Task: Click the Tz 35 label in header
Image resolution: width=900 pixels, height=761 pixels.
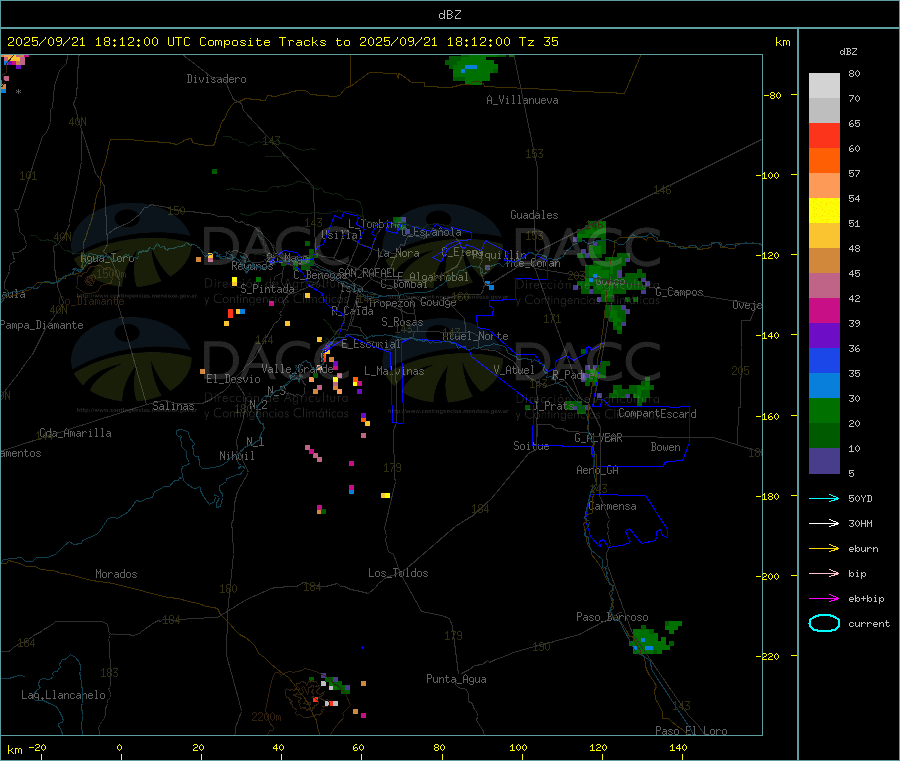Action: click(538, 42)
